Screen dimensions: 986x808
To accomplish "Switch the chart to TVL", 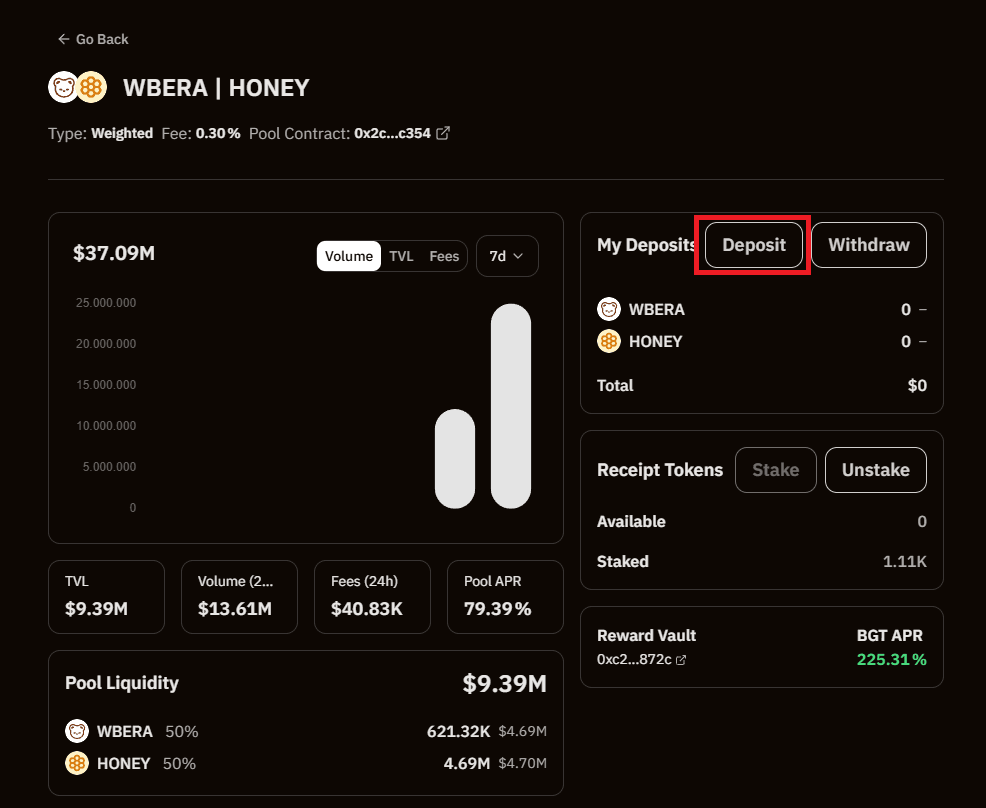I will pos(401,256).
